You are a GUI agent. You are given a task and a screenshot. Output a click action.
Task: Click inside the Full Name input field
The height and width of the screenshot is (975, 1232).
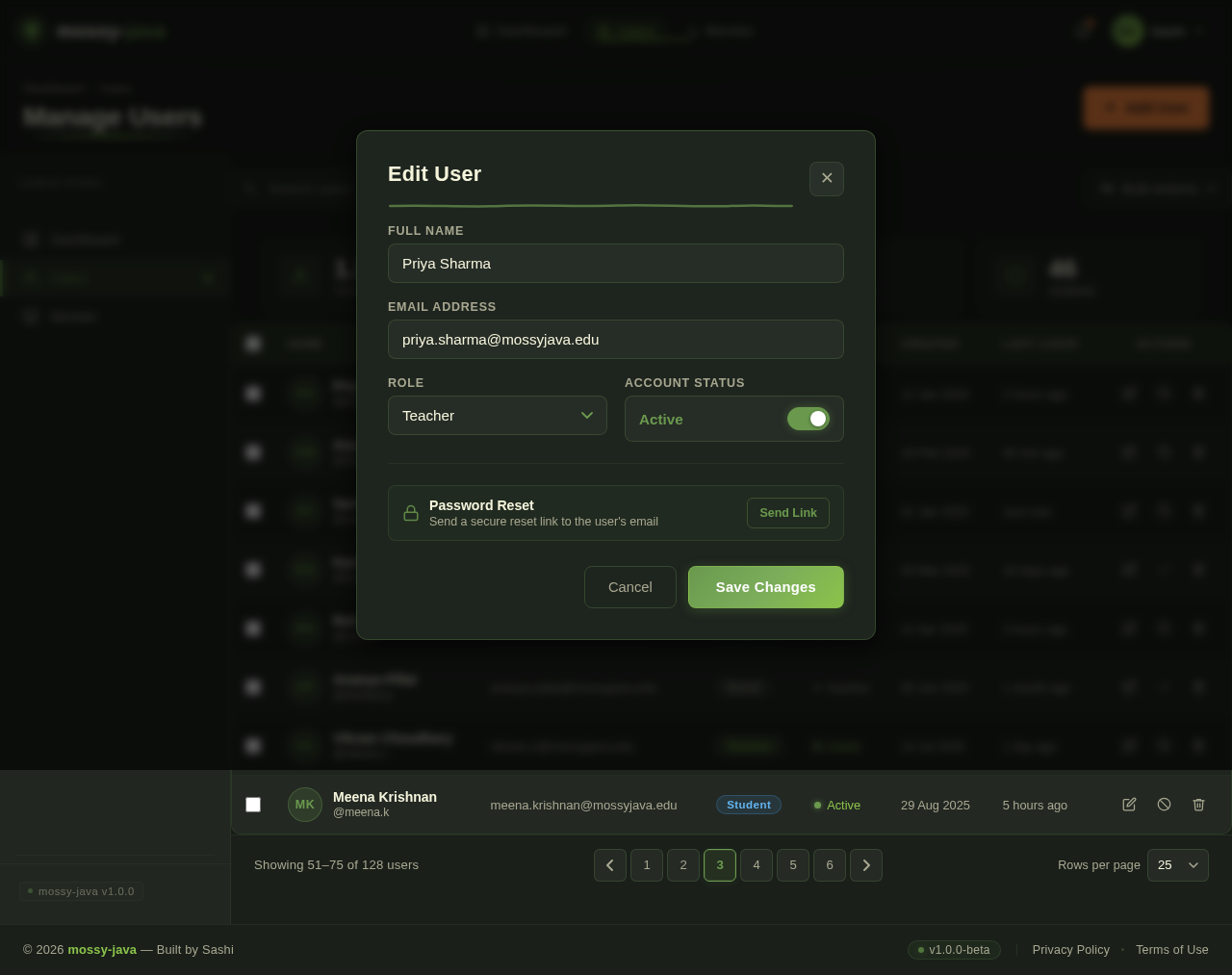pos(615,263)
